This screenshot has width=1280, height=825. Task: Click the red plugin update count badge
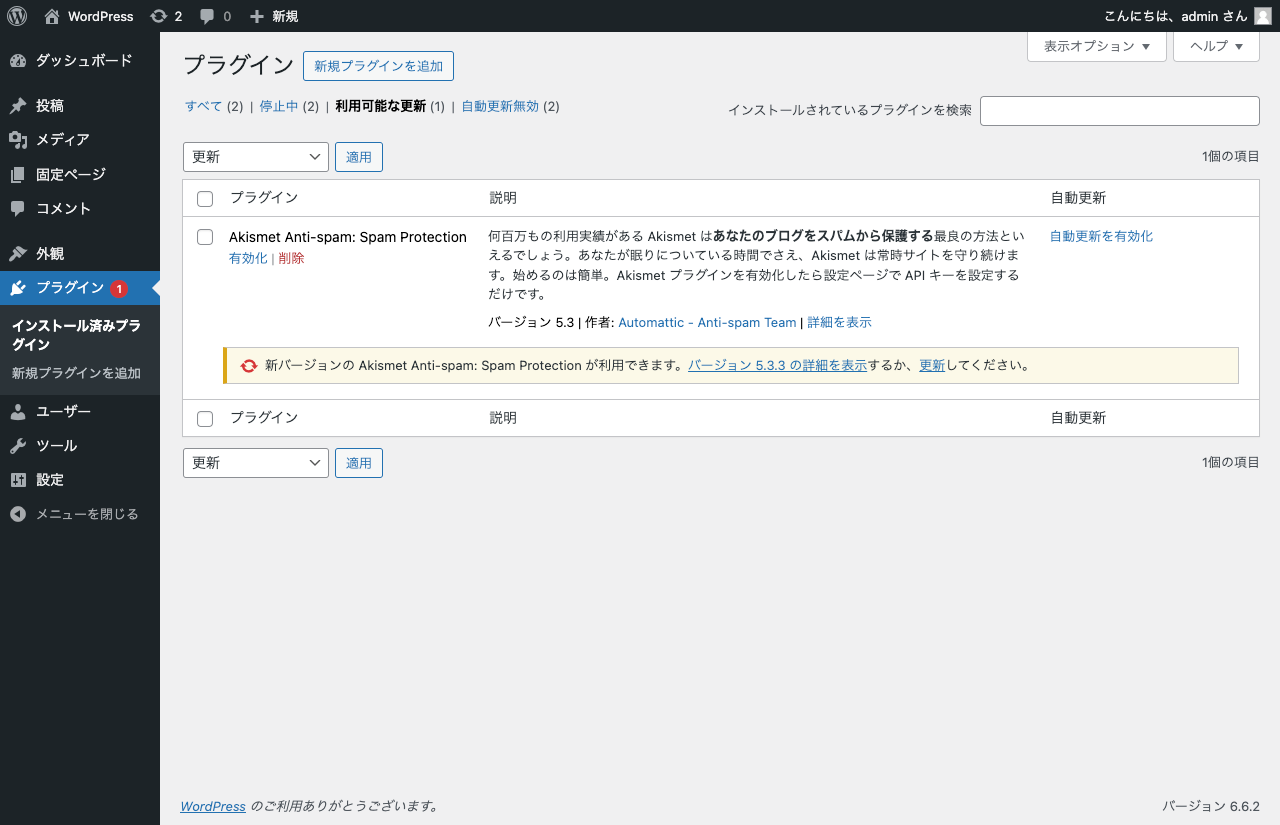118,289
